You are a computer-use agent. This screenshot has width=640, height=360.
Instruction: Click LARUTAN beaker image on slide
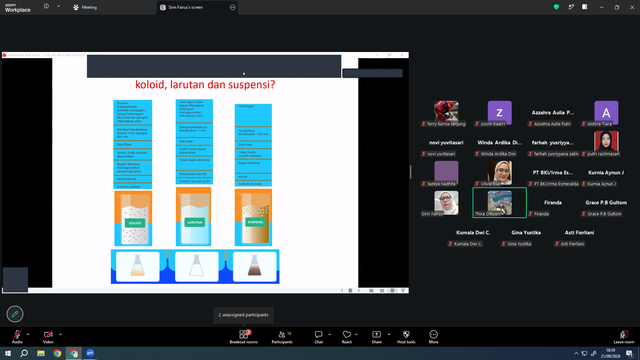(x=193, y=217)
